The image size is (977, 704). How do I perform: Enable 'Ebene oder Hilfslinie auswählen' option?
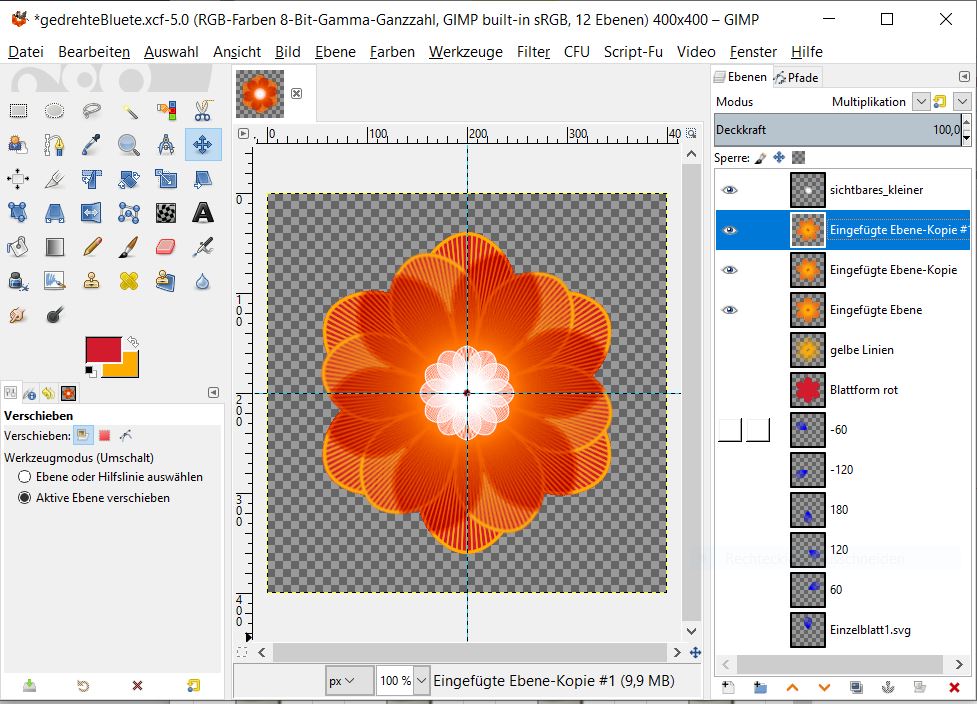click(25, 477)
